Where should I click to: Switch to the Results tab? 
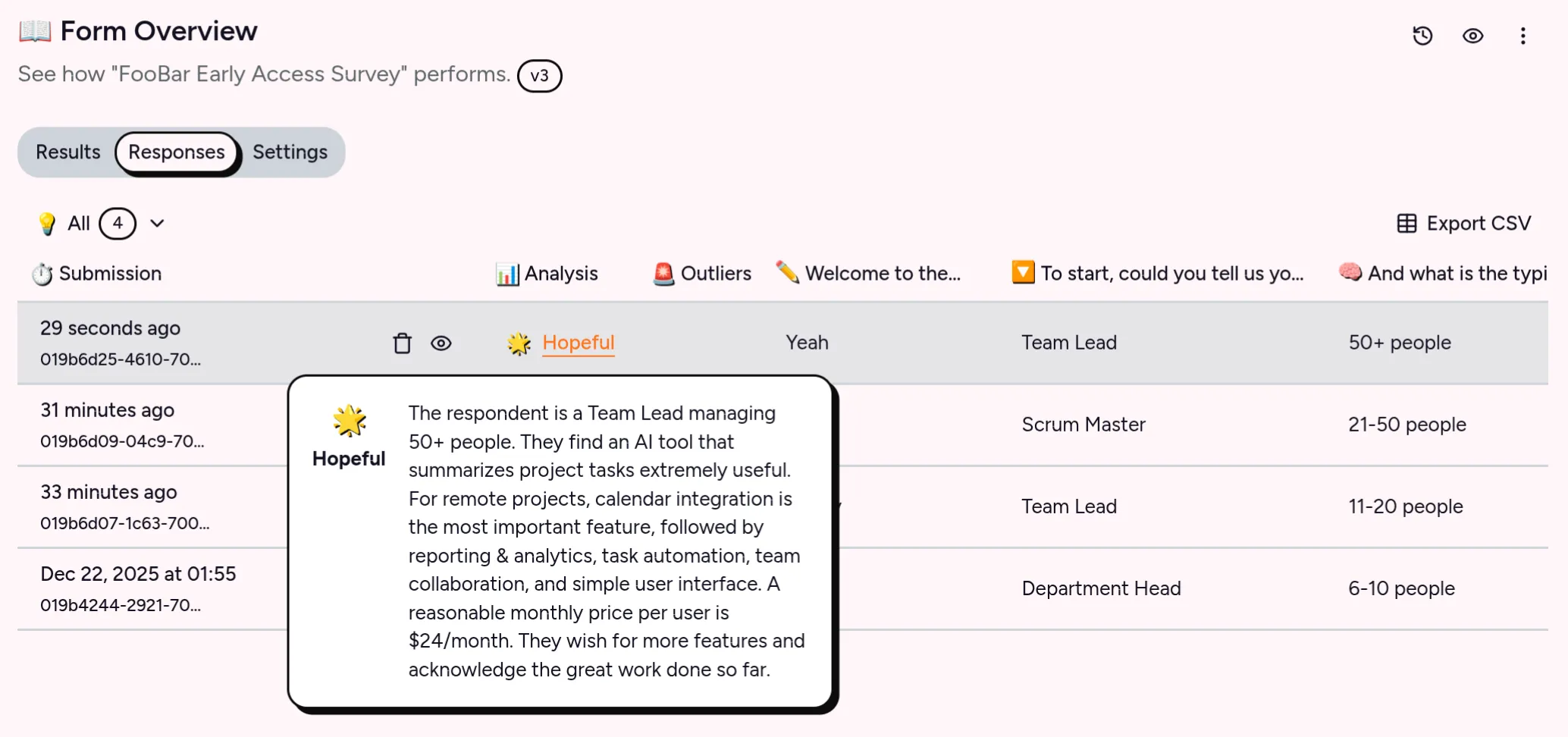pyautogui.click(x=68, y=152)
